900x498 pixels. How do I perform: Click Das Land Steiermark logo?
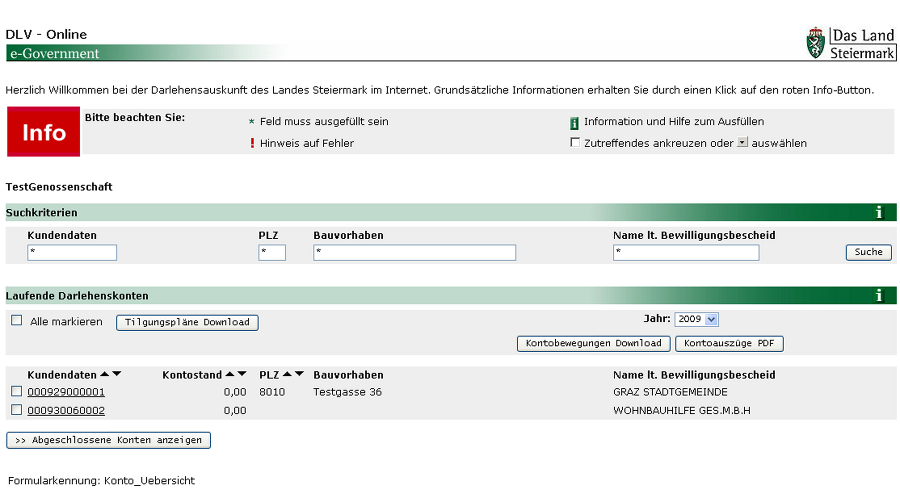(851, 43)
